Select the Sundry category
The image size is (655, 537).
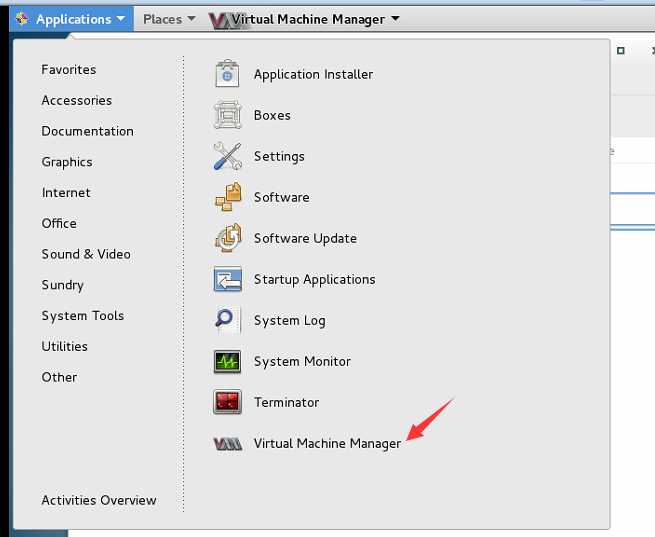(x=63, y=285)
